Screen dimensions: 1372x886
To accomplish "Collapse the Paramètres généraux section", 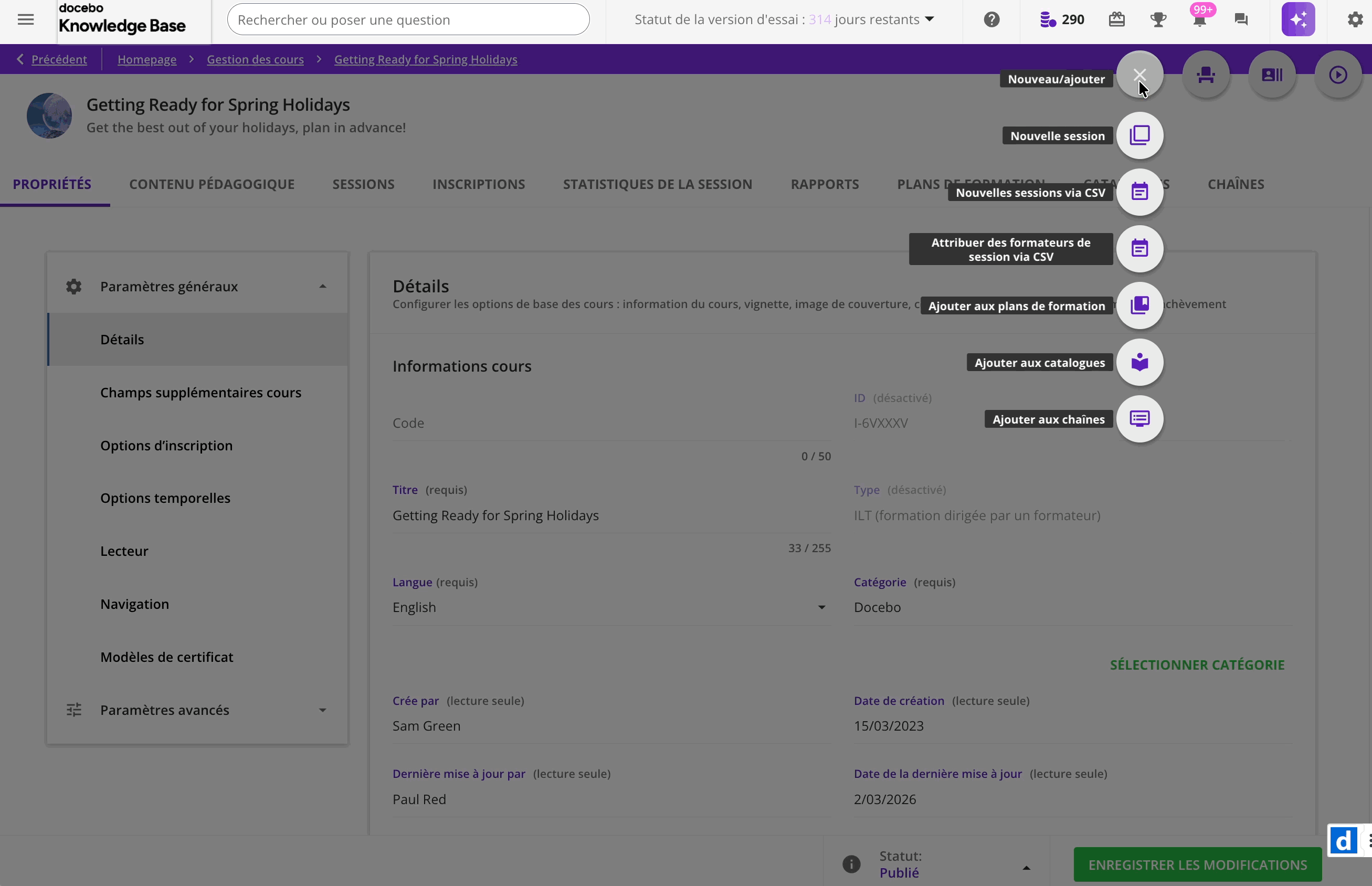I will [322, 287].
